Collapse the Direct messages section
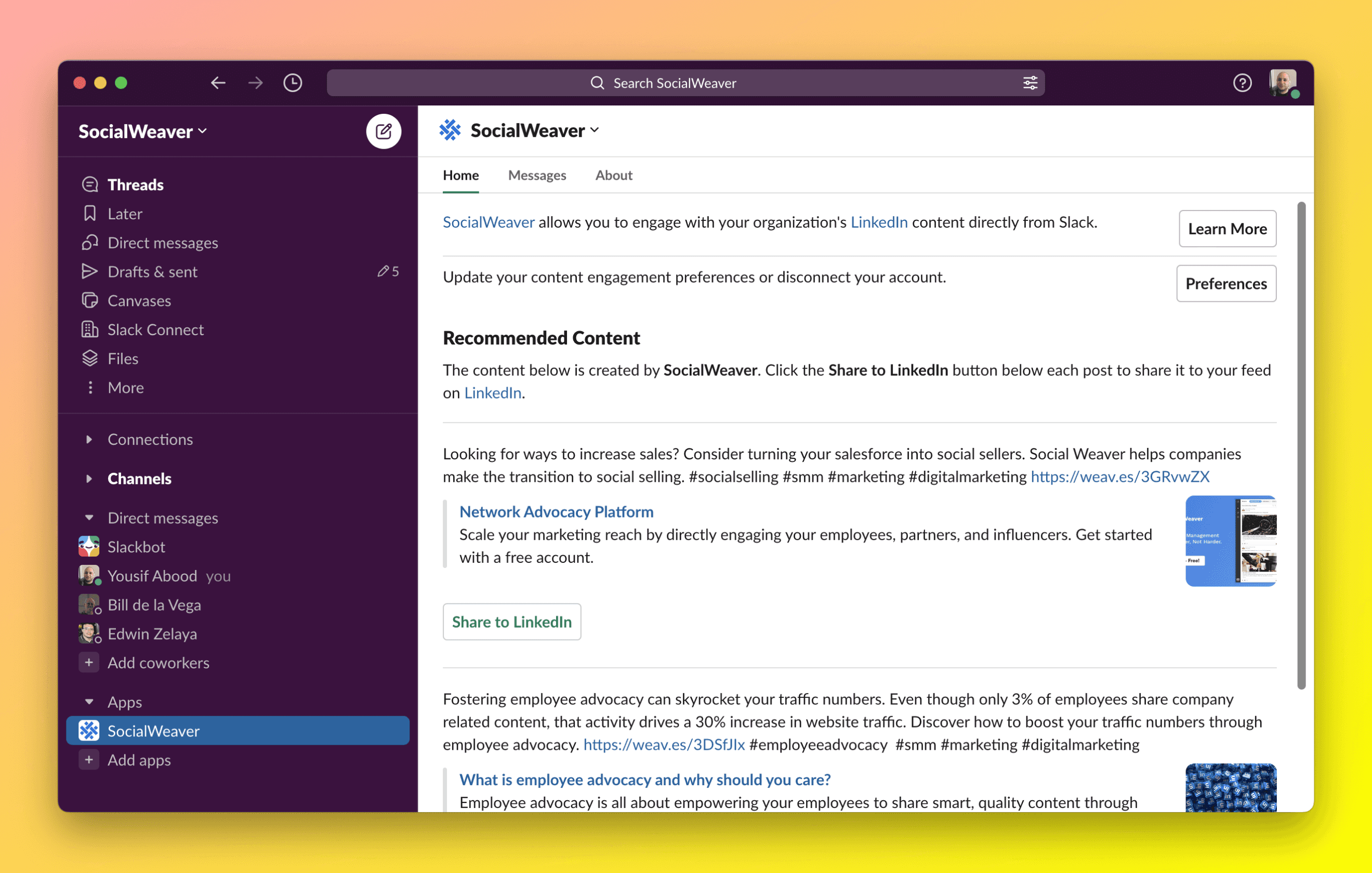This screenshot has height=873, width=1372. [89, 518]
